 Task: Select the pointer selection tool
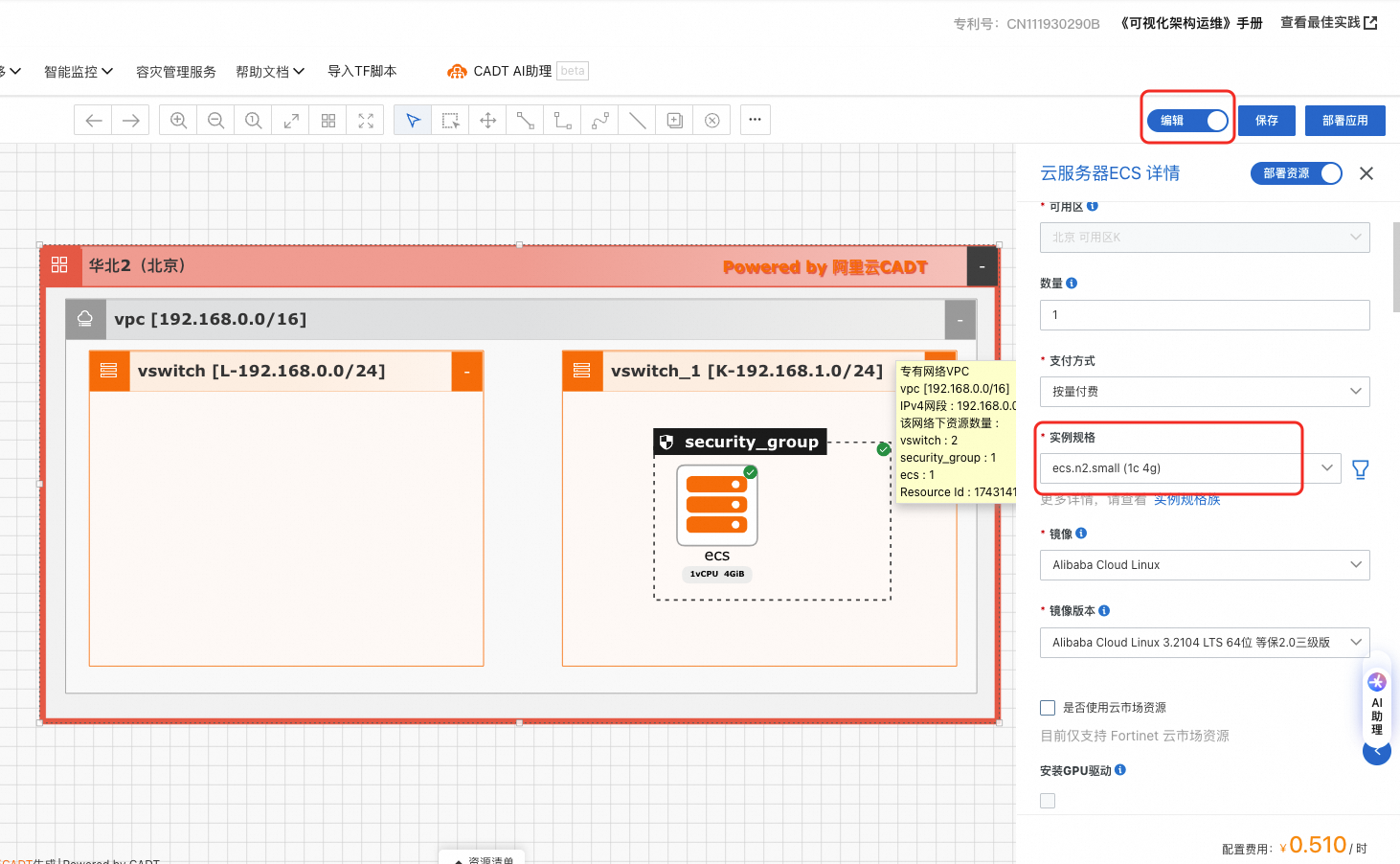[413, 120]
